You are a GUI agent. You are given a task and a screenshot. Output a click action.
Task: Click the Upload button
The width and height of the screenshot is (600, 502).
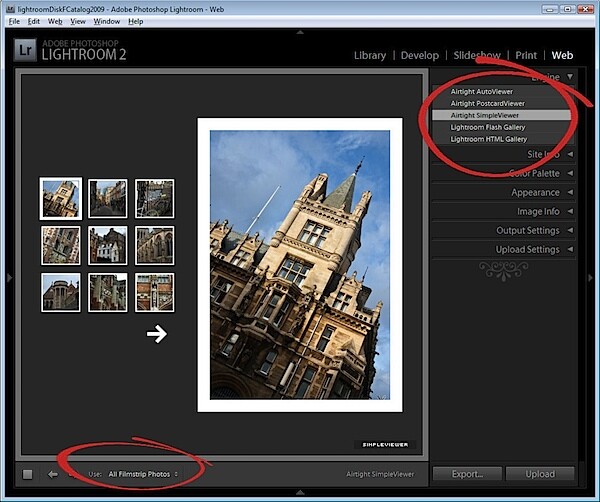pyautogui.click(x=540, y=474)
